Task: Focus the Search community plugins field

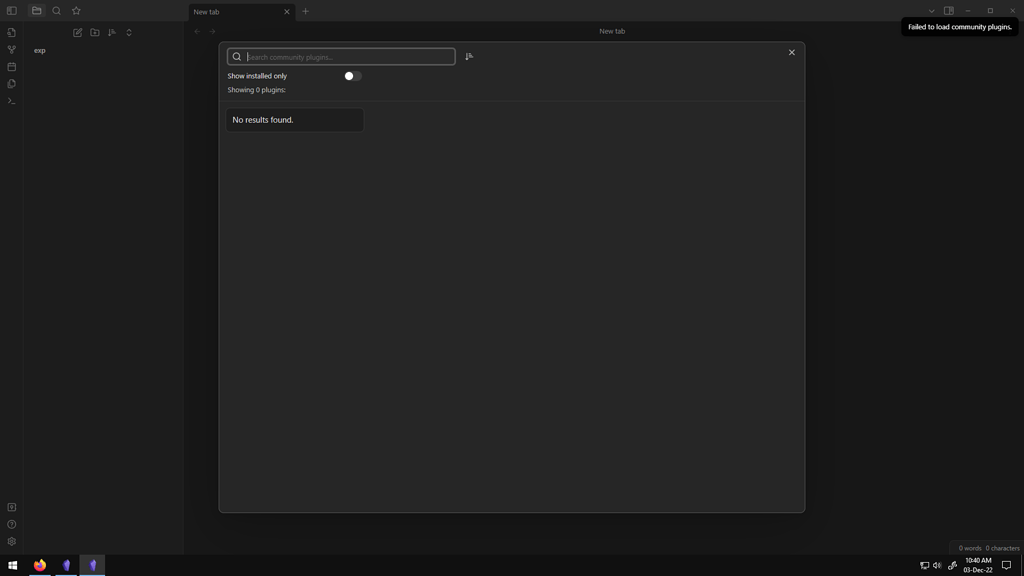Action: point(341,57)
